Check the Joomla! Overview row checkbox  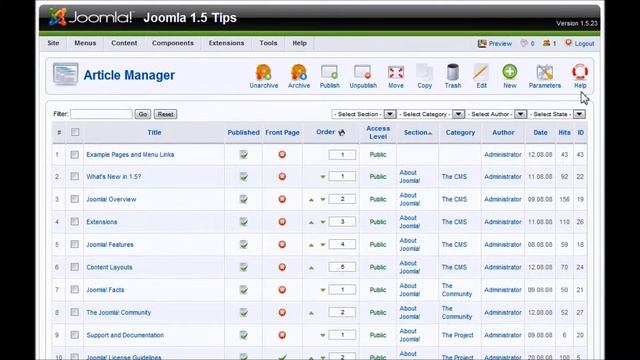[x=74, y=199]
